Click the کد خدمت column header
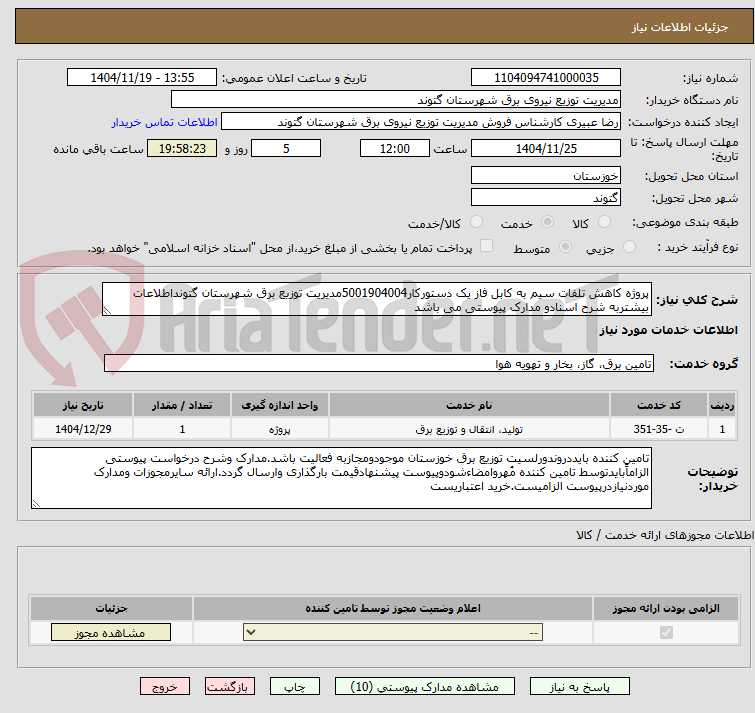Screen dimensions: 755x713 click(659, 405)
